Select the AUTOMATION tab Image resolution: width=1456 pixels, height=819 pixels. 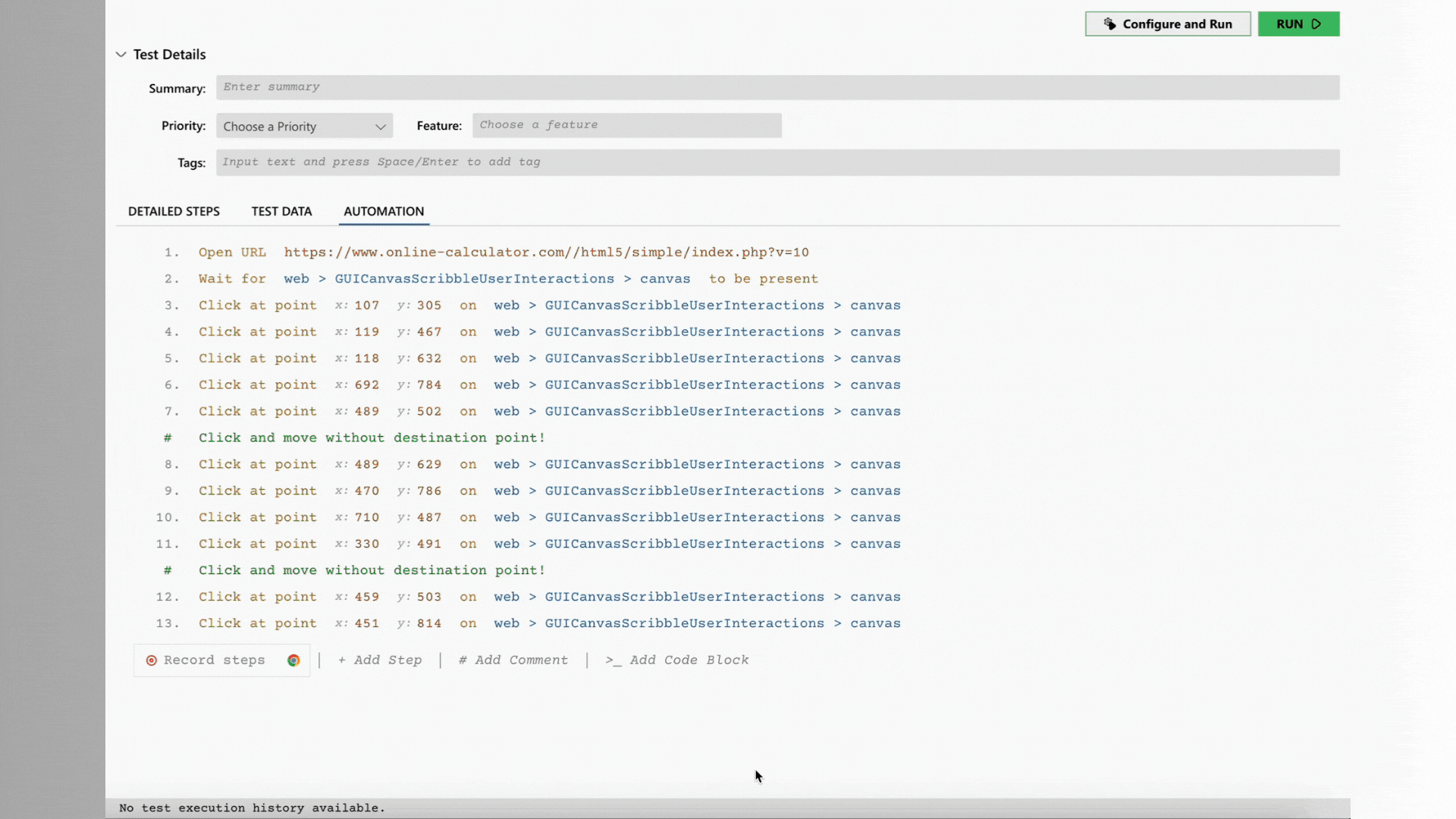383,211
